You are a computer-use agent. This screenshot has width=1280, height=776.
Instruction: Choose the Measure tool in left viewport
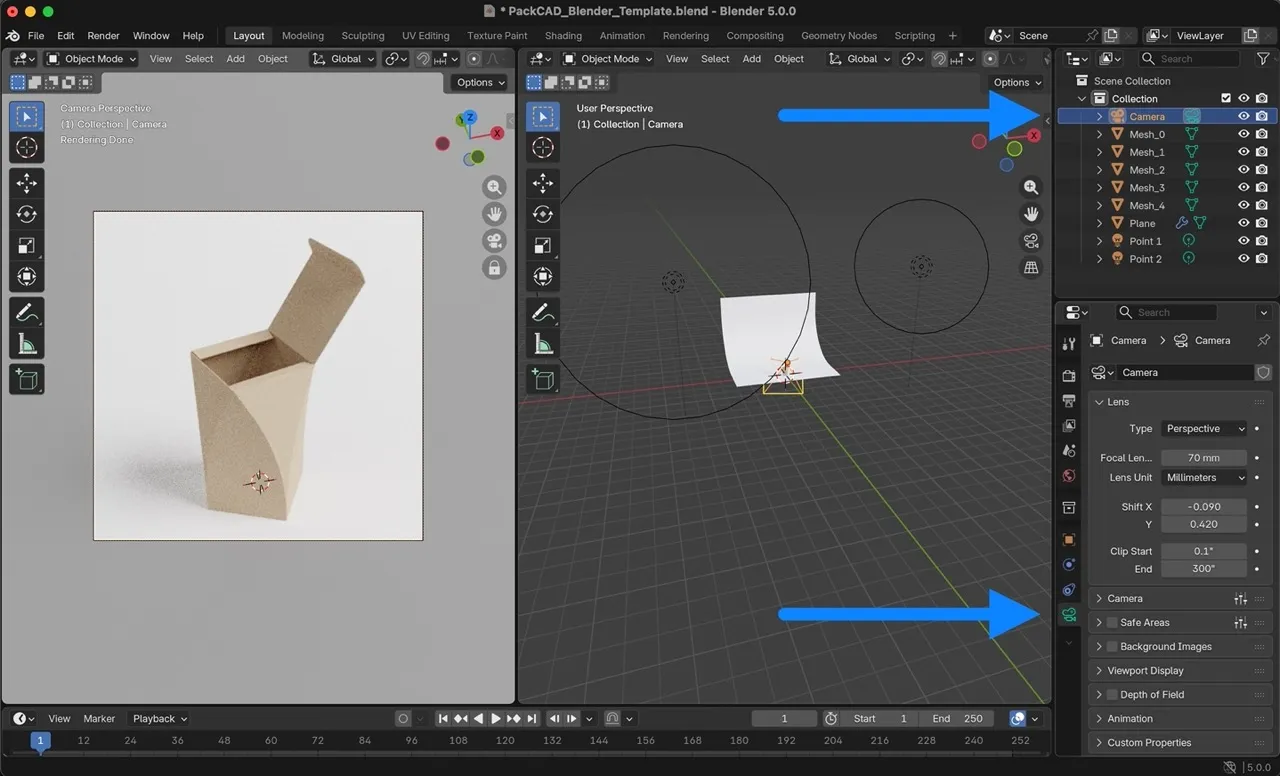pos(27,345)
